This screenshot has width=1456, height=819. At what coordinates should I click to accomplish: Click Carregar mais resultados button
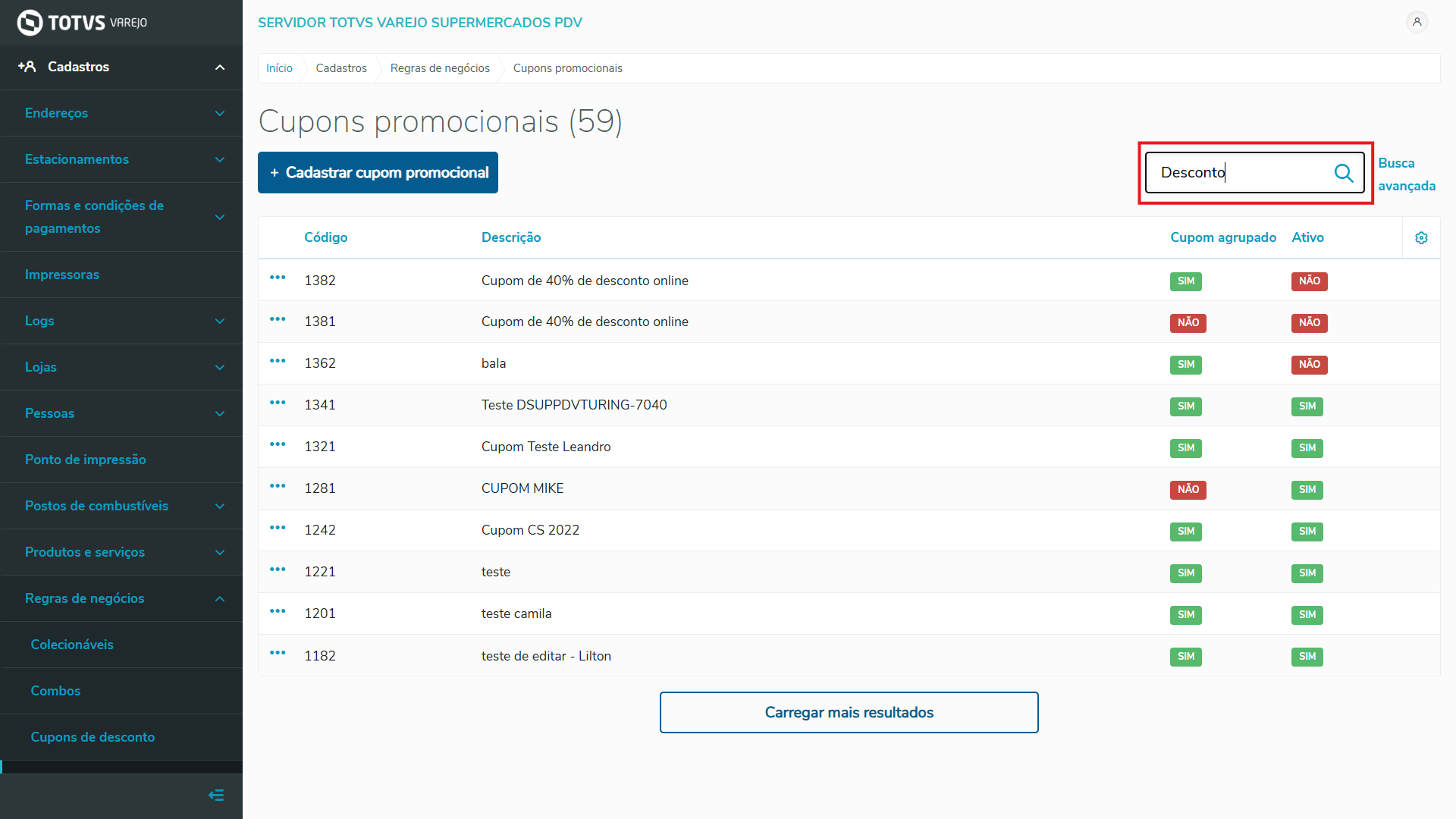[x=849, y=712]
